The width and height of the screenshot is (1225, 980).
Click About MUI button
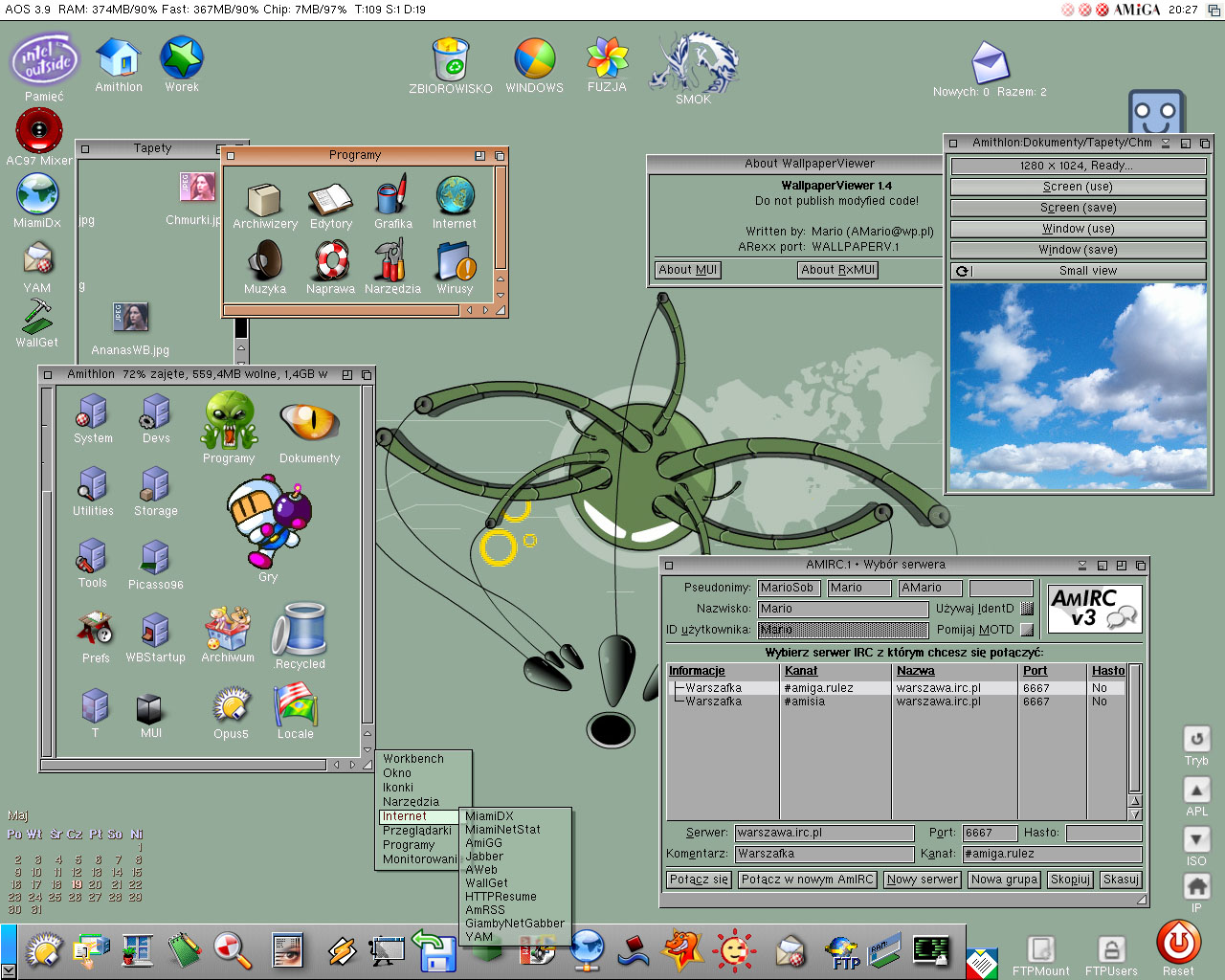click(x=688, y=270)
